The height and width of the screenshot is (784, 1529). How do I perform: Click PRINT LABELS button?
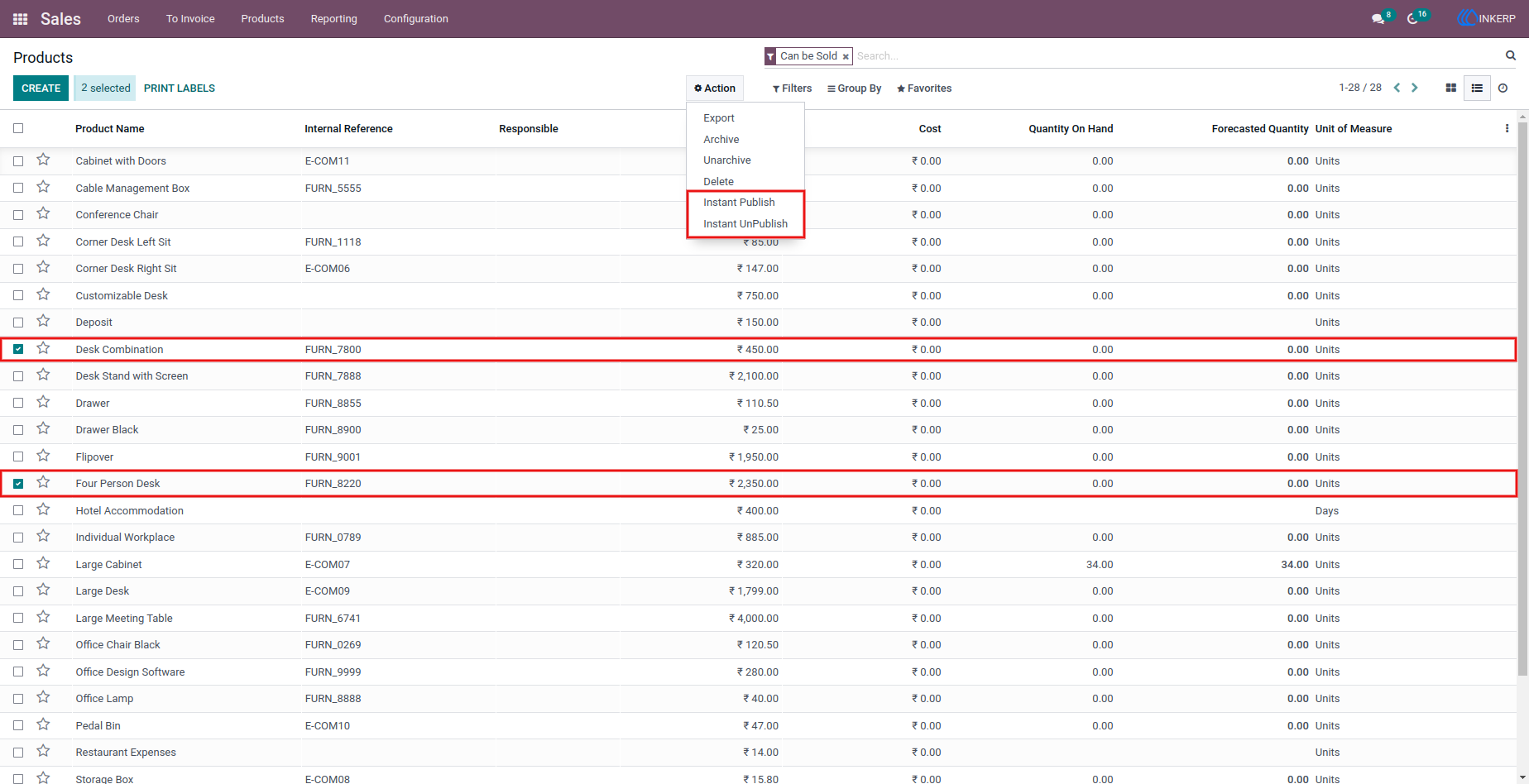[180, 88]
